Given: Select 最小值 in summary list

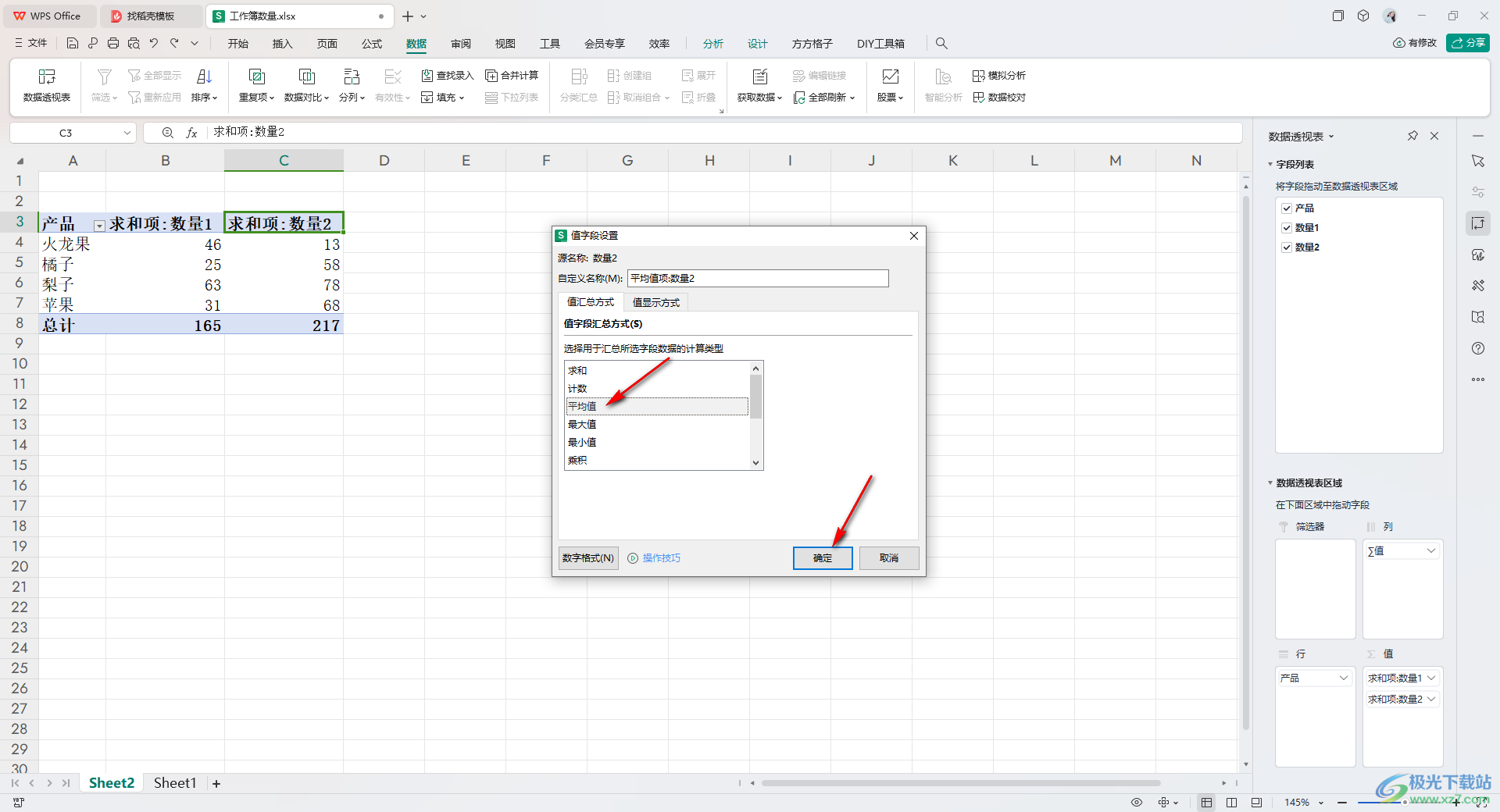Looking at the screenshot, I should coord(656,443).
